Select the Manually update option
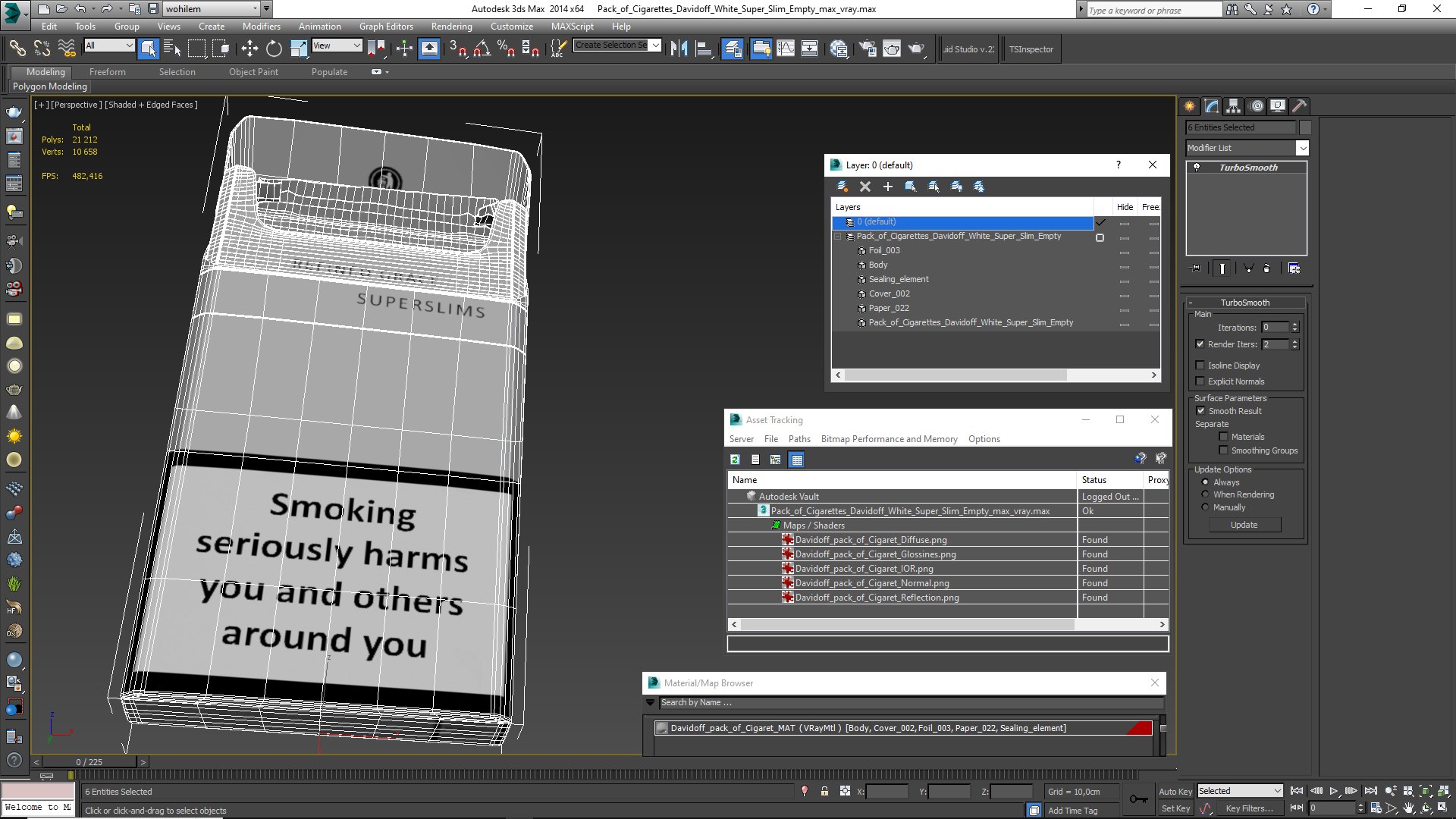 (x=1205, y=507)
